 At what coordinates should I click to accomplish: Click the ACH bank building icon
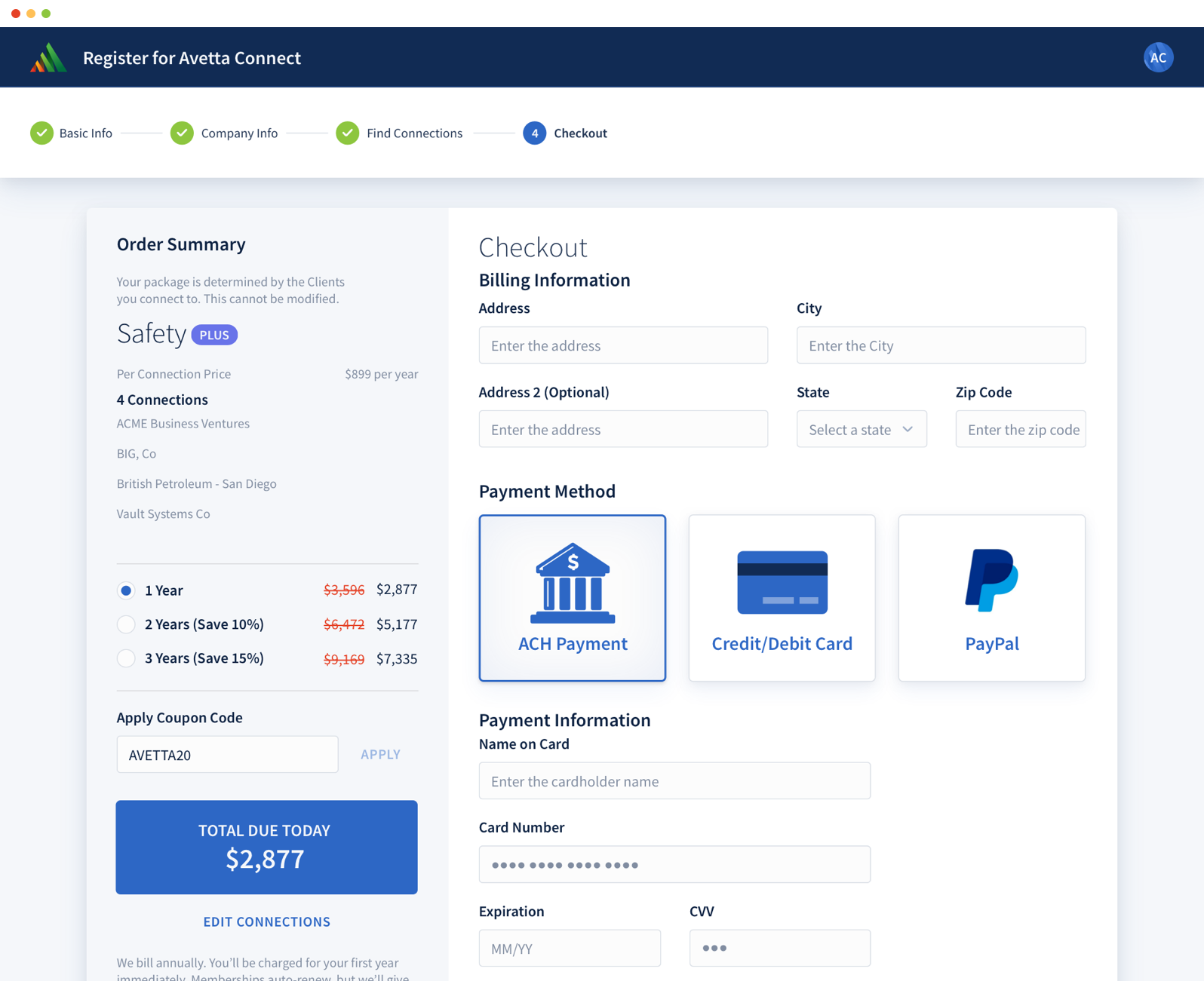(573, 583)
